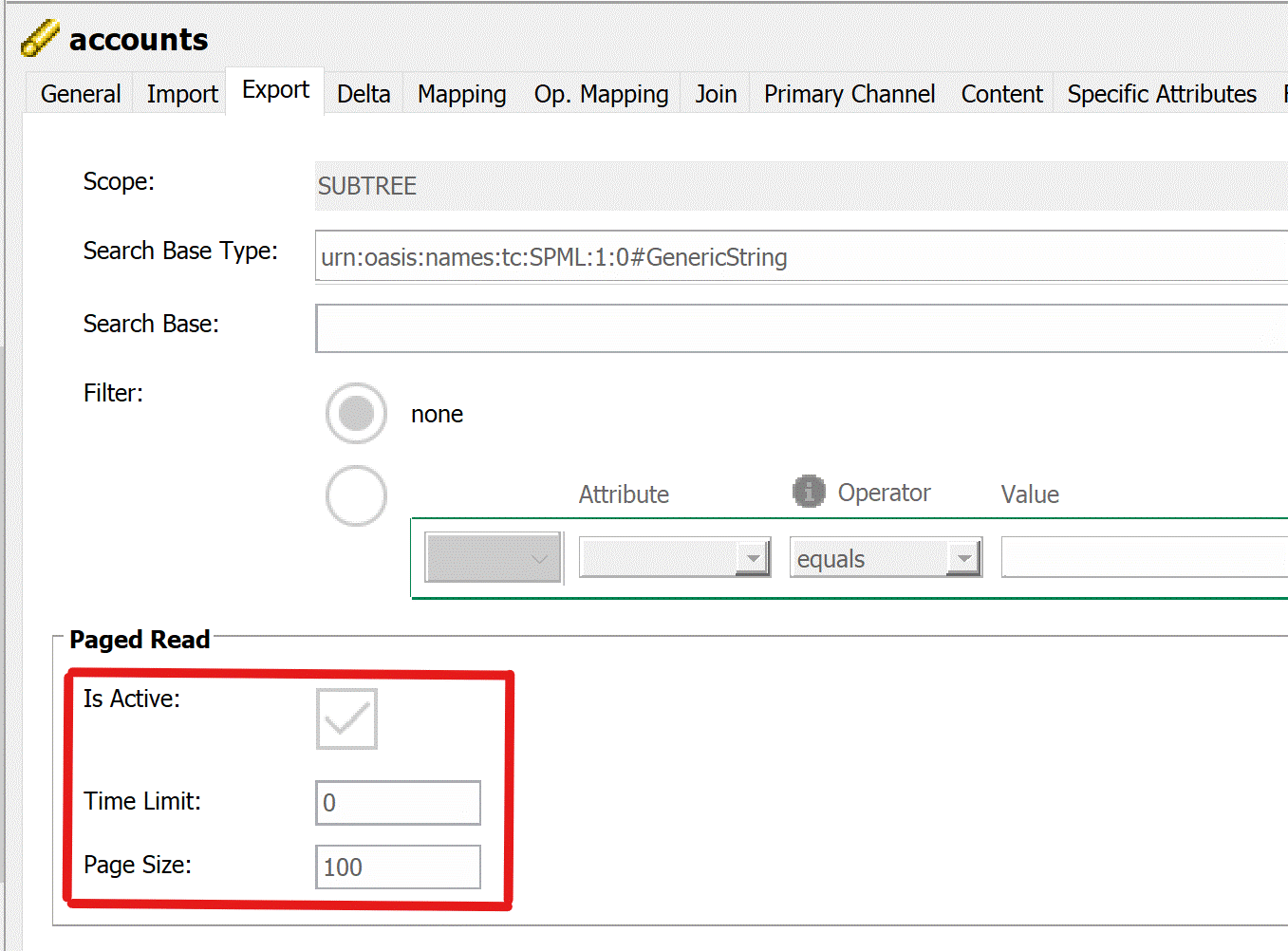Select the custom filter radio button
The height and width of the screenshot is (951, 1288).
[356, 495]
